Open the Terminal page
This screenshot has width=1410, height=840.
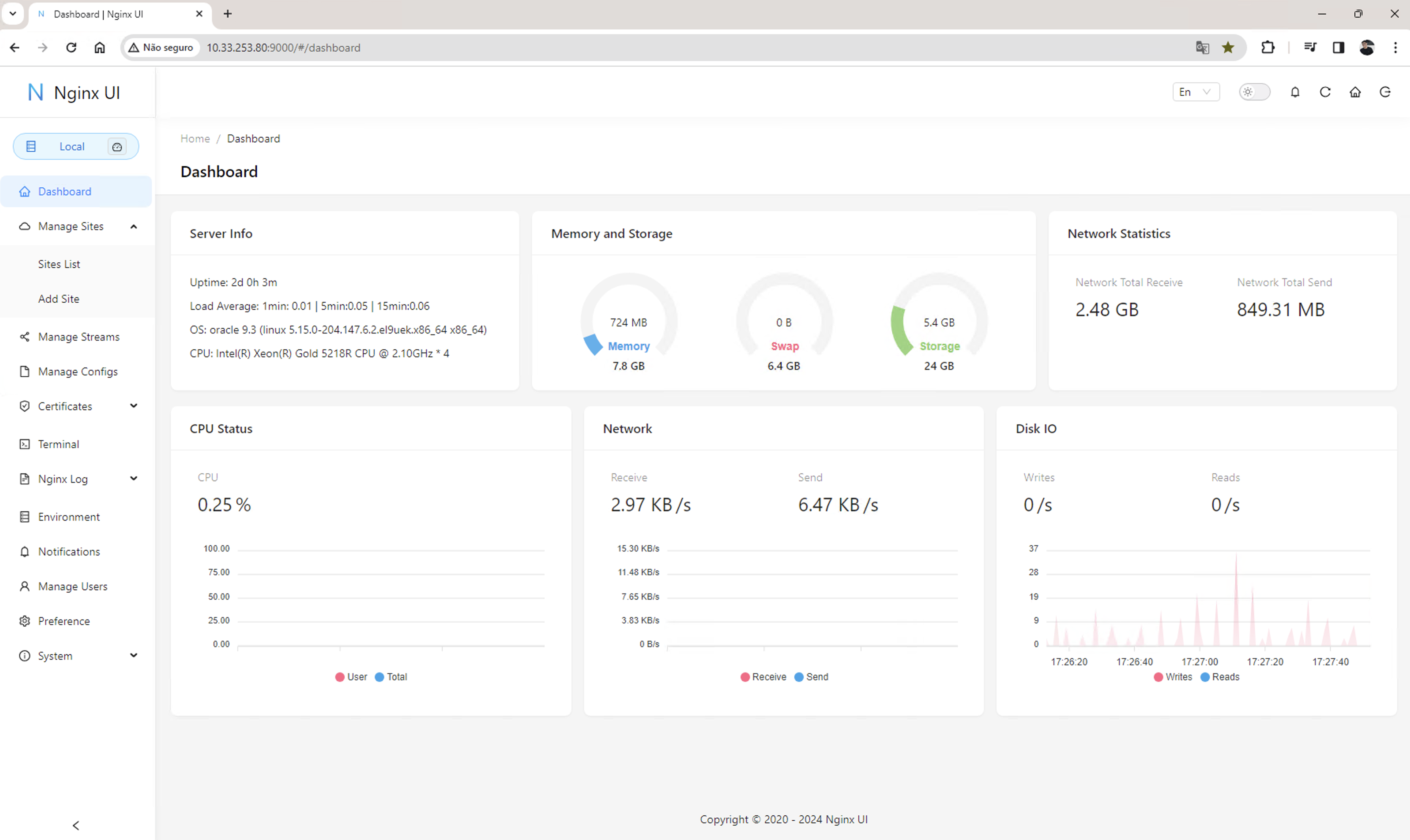coord(58,444)
